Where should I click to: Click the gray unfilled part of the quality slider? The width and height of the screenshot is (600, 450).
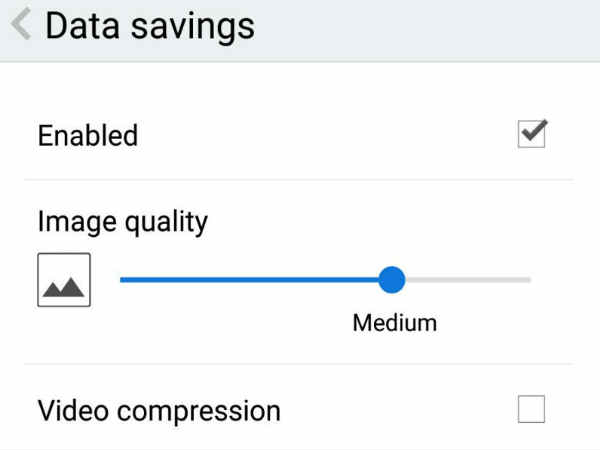pyautogui.click(x=468, y=280)
